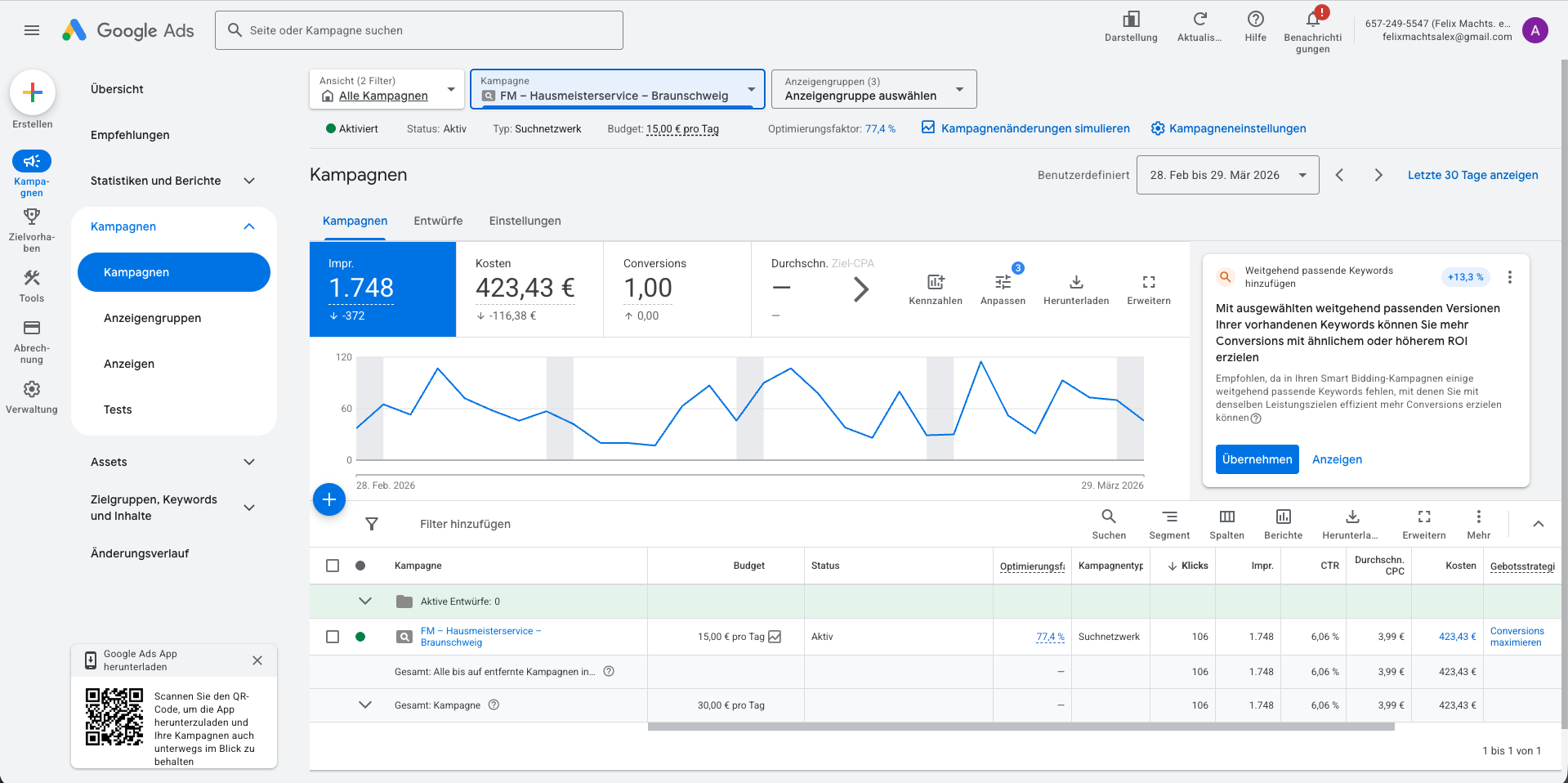Expand the Assets section

click(249, 462)
